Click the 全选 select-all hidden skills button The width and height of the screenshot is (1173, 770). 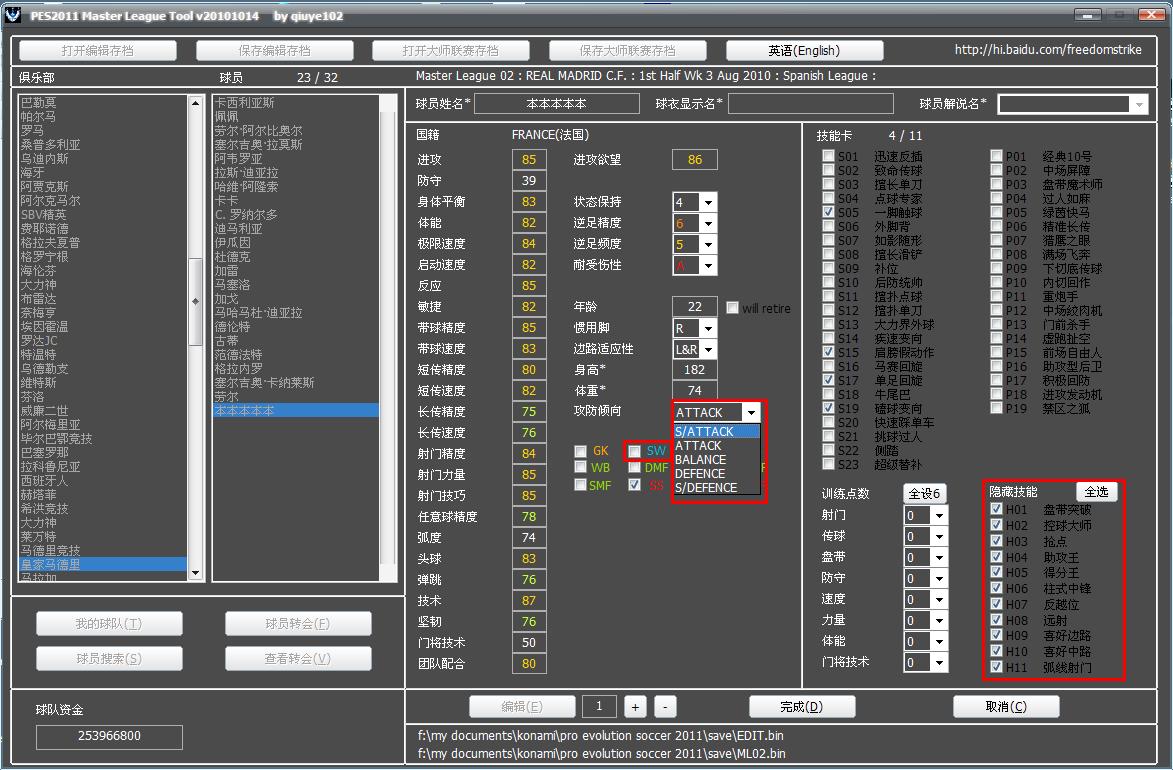(x=1096, y=492)
